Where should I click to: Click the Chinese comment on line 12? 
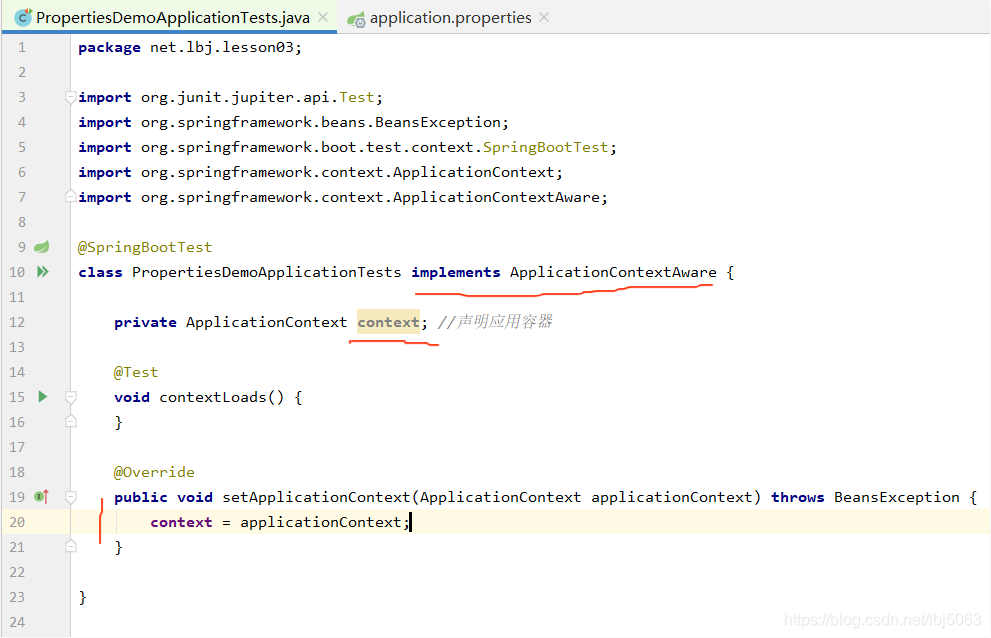click(495, 322)
